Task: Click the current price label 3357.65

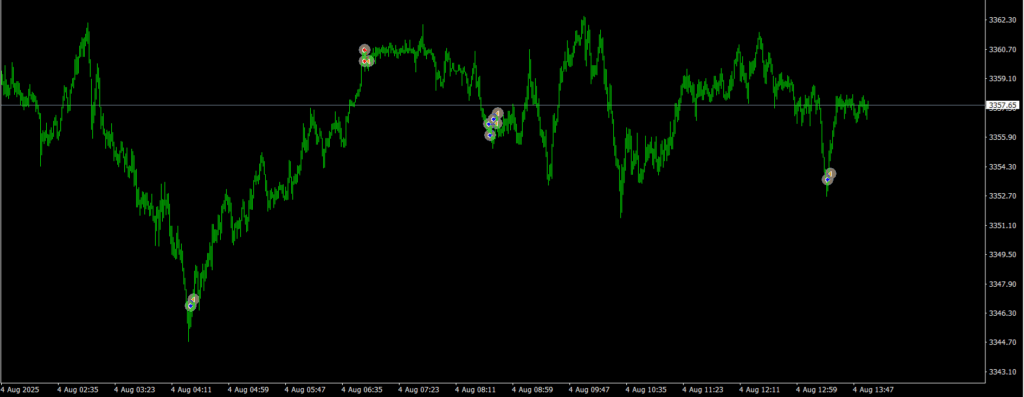Action: pyautogui.click(x=1003, y=105)
